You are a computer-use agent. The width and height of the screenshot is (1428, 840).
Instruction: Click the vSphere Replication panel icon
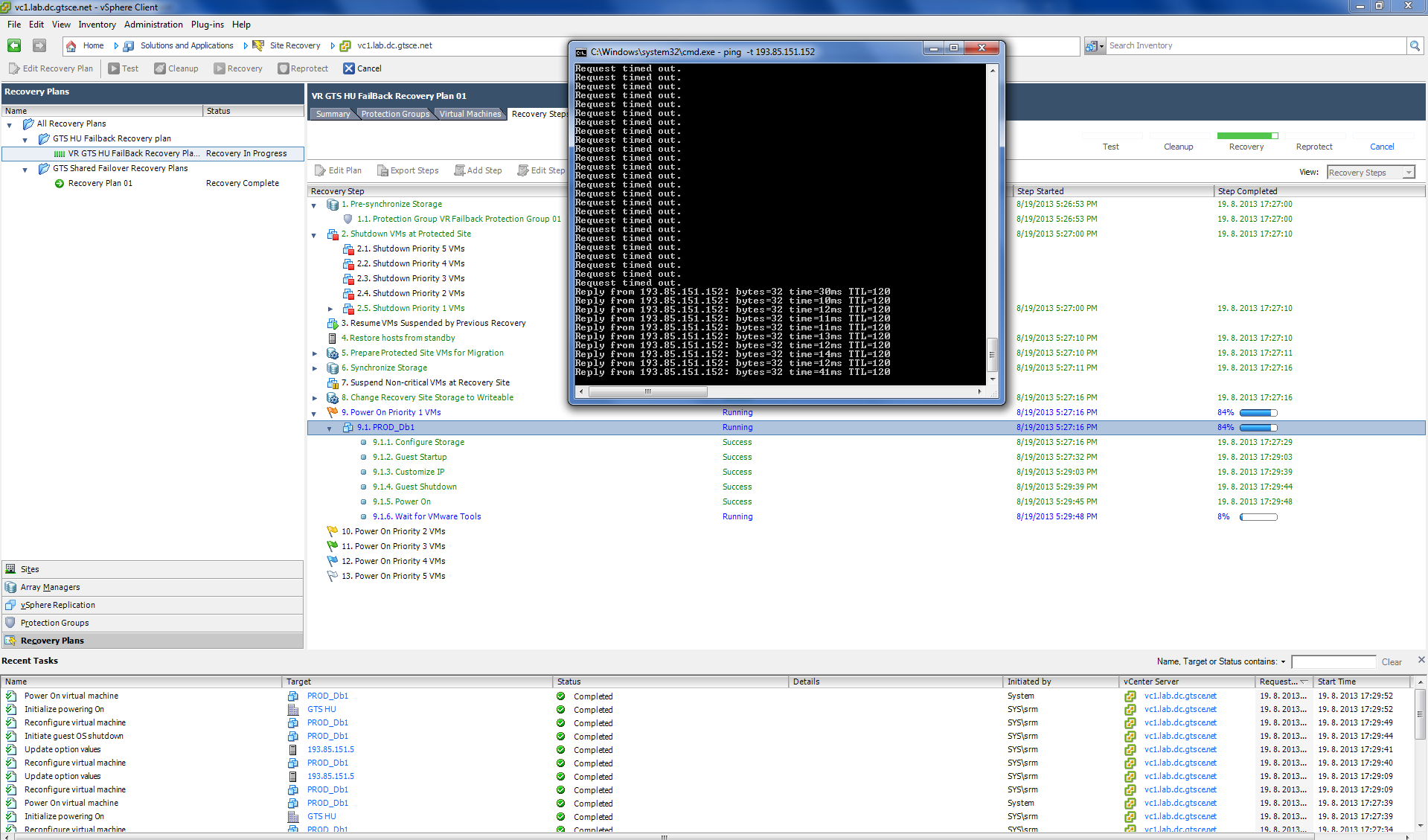(10, 605)
